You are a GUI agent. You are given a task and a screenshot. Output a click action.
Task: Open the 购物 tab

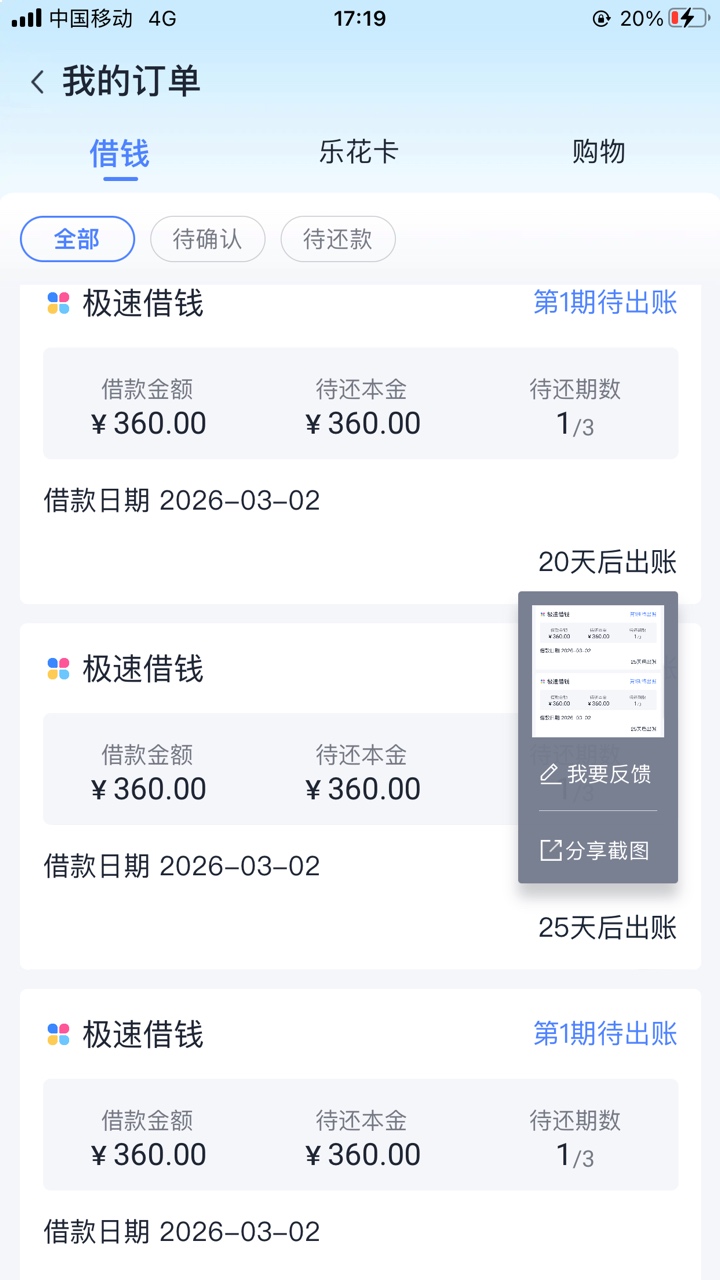tap(599, 152)
